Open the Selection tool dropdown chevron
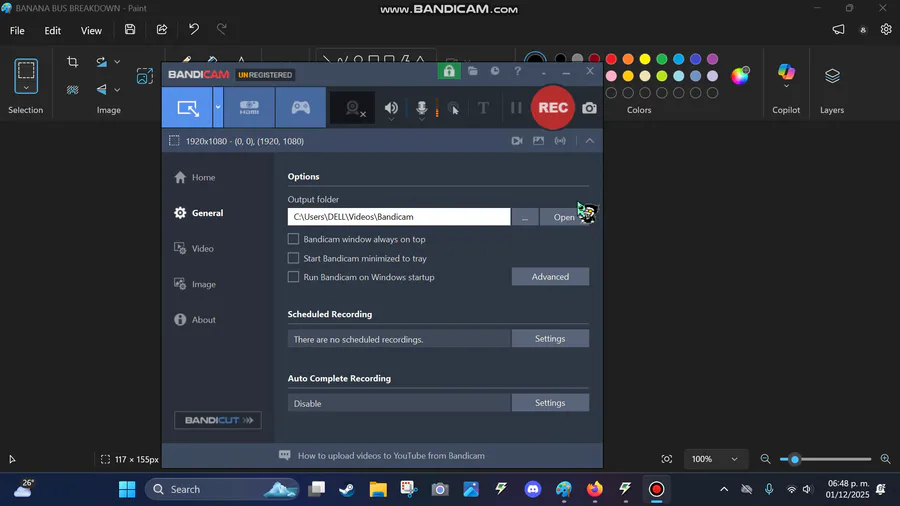Image resolution: width=900 pixels, height=506 pixels. click(26, 88)
